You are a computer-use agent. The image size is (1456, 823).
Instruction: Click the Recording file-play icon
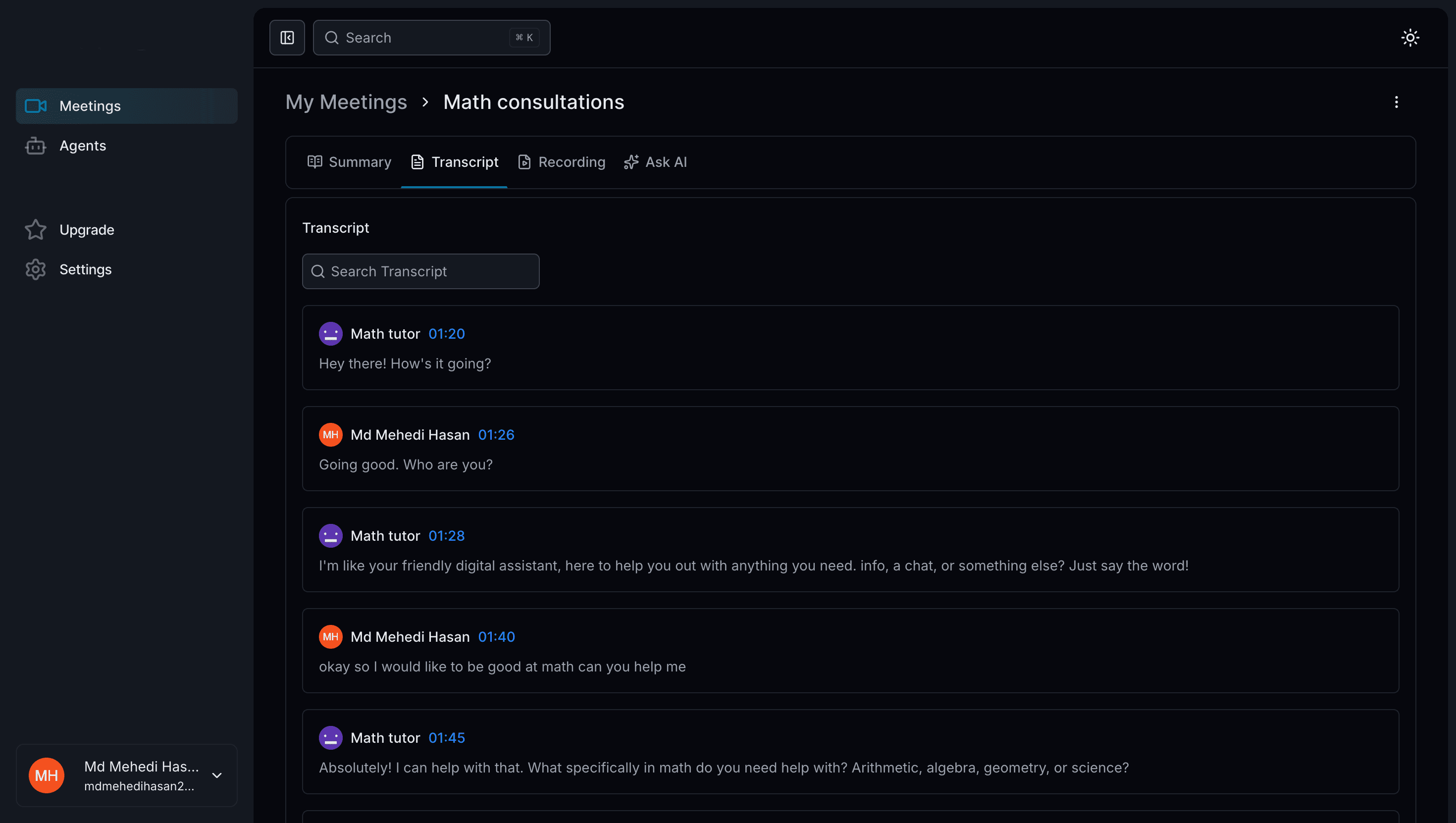tap(524, 162)
